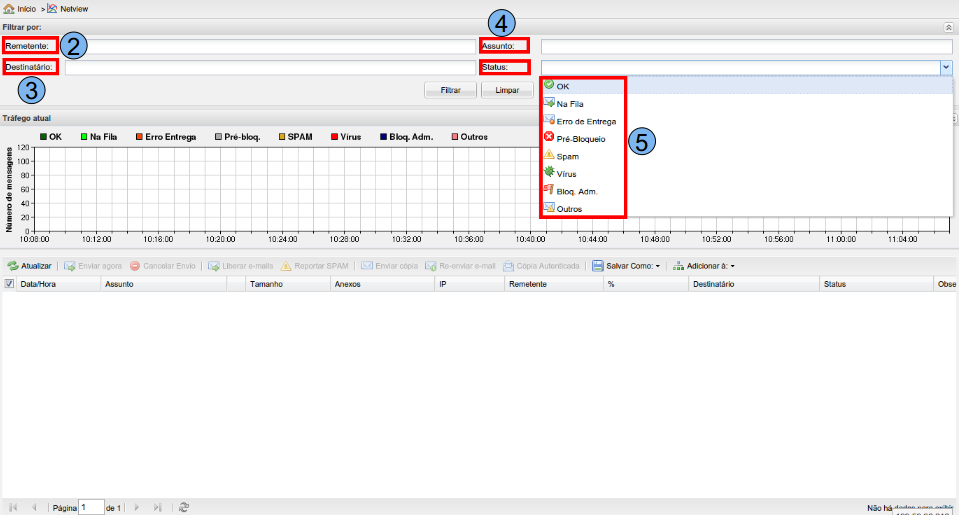960x516 pixels.
Task: Click the Atualizar refresh icon in toolbar
Action: pyautogui.click(x=12, y=266)
